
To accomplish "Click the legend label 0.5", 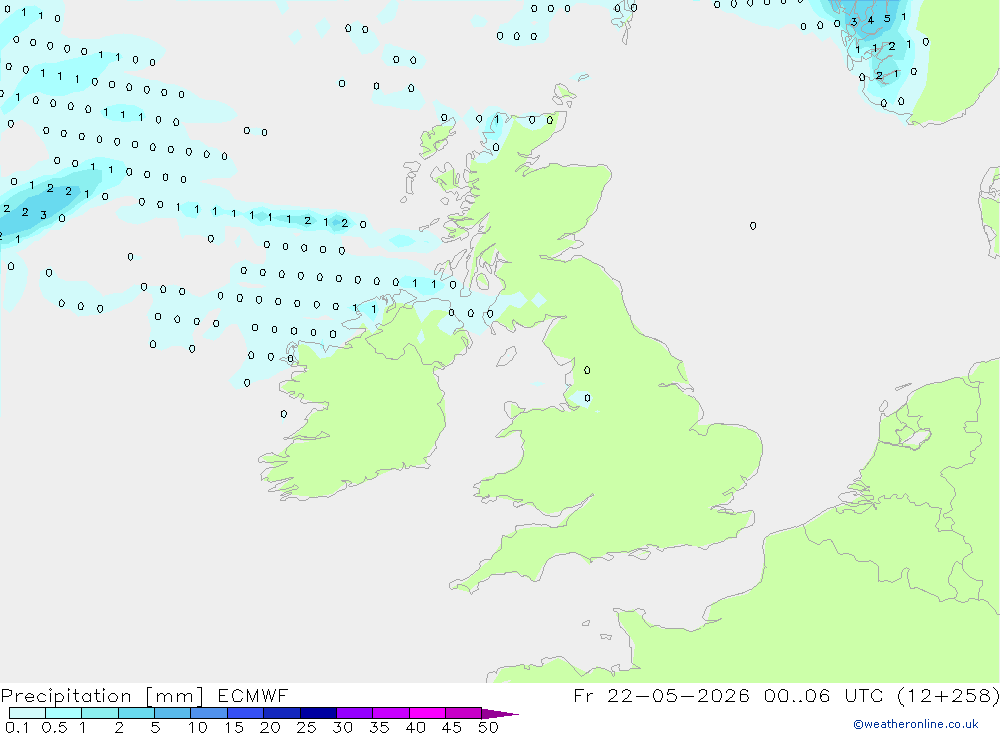I will point(54,727).
